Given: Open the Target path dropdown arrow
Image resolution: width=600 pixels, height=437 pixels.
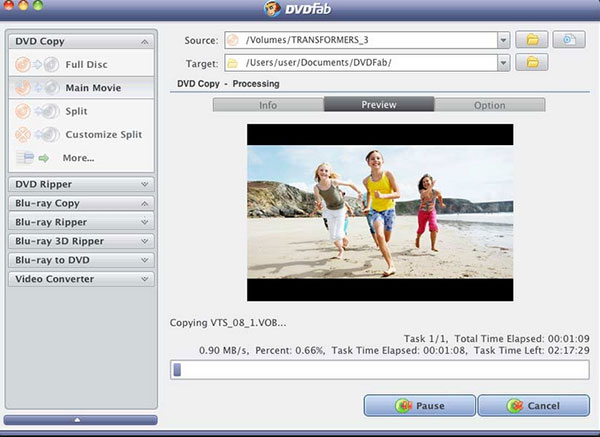Looking at the screenshot, I should (503, 63).
